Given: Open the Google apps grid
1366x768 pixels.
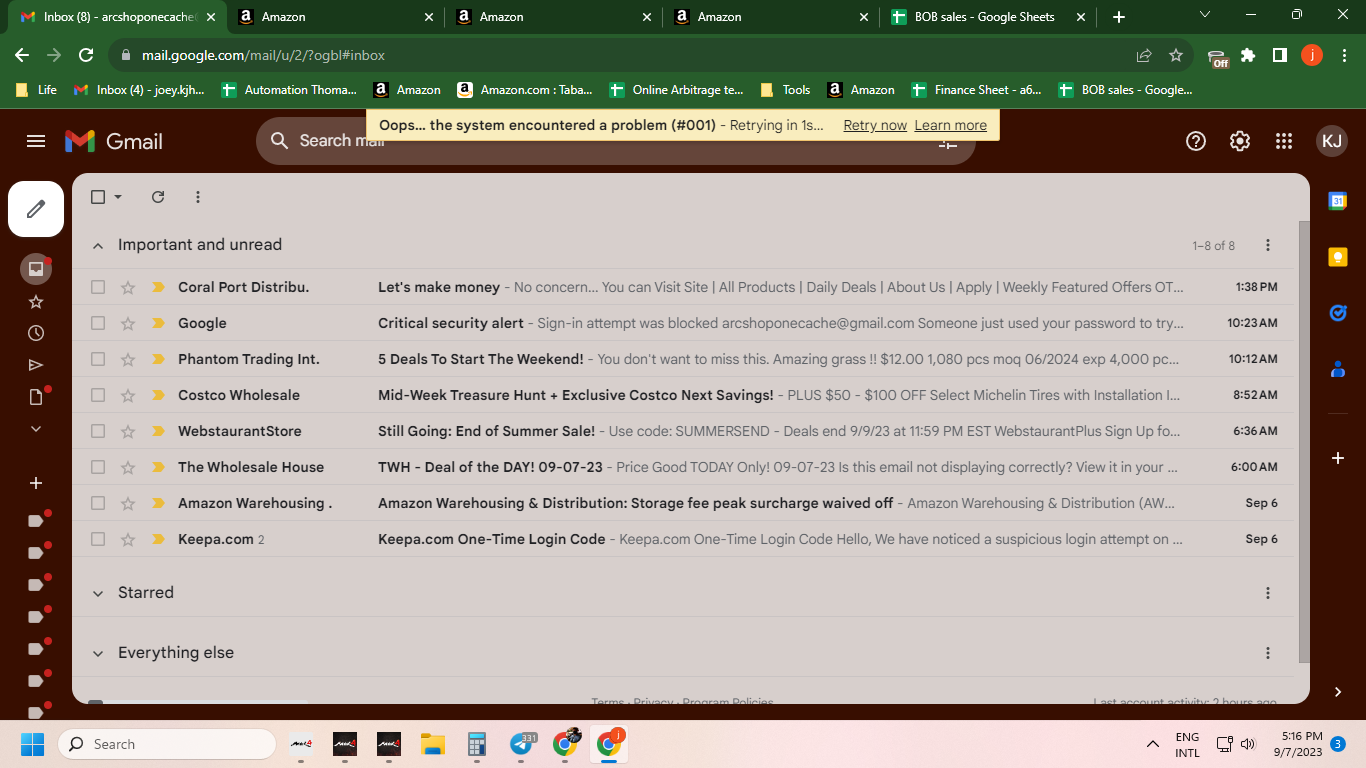Looking at the screenshot, I should coord(1284,141).
